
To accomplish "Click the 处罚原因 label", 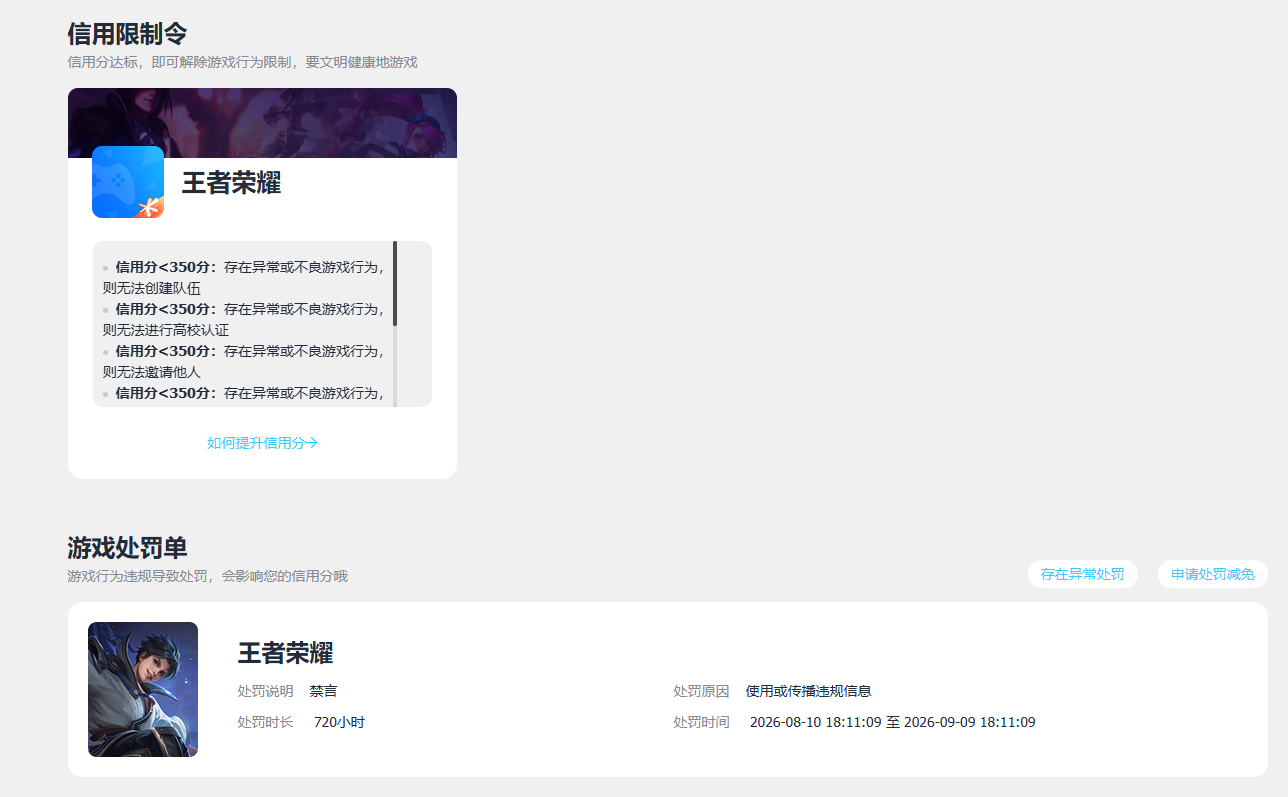I will (701, 691).
